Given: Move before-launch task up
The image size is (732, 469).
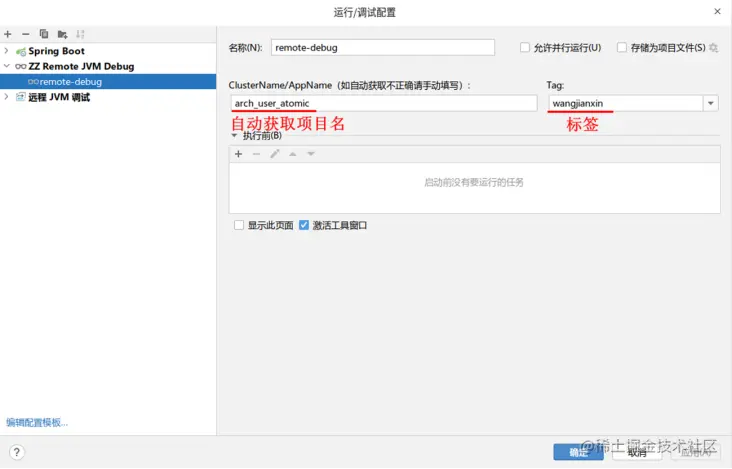Looking at the screenshot, I should (x=293, y=154).
